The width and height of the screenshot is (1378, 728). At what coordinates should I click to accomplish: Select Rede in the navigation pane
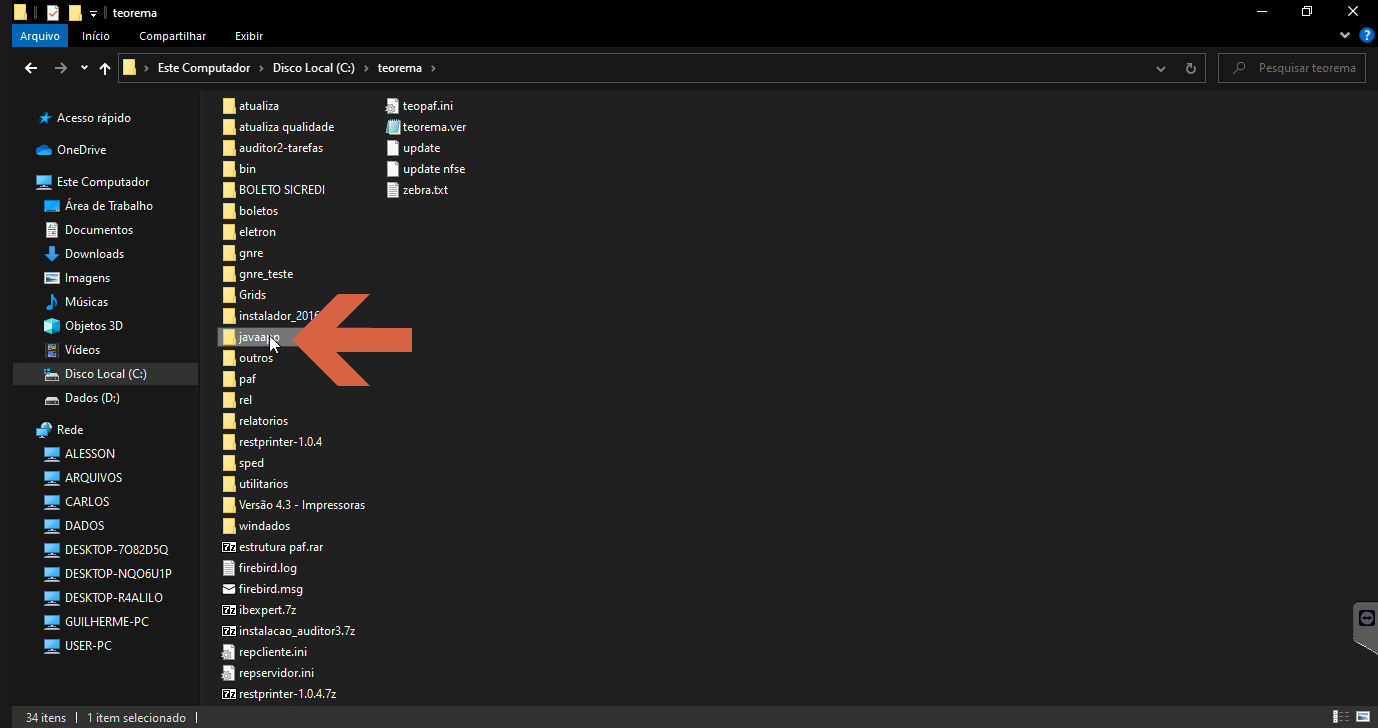(x=69, y=430)
